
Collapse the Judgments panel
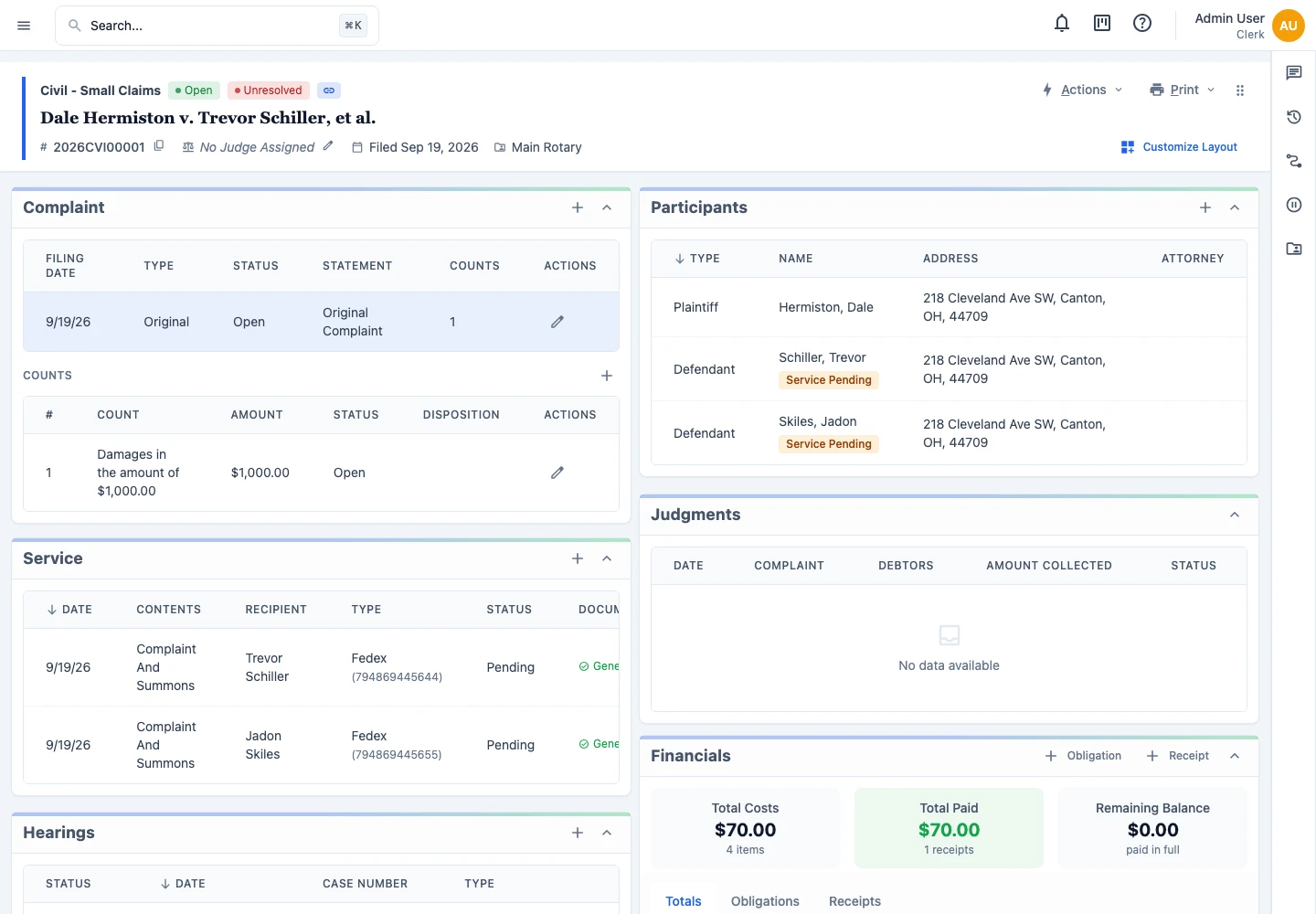pos(1235,515)
